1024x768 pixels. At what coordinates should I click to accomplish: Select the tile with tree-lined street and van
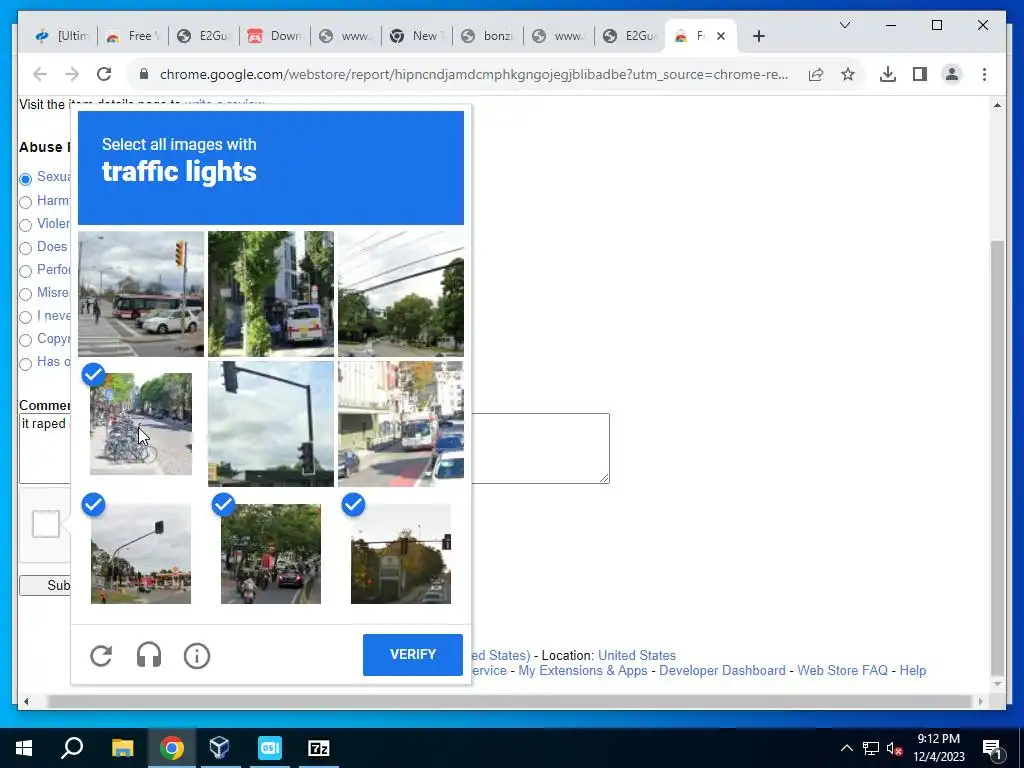[x=271, y=294]
